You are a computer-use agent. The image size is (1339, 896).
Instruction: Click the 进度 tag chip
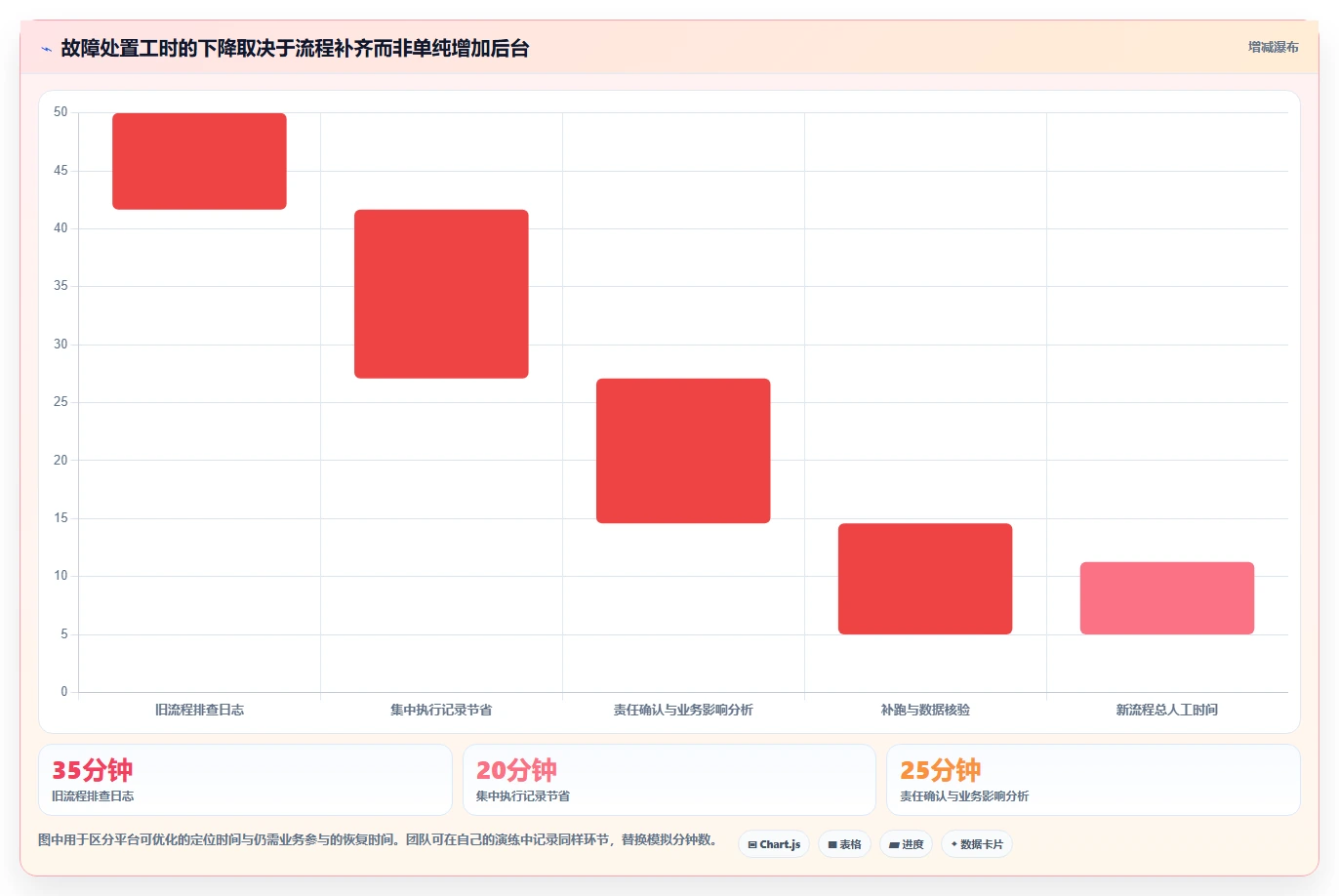(907, 844)
